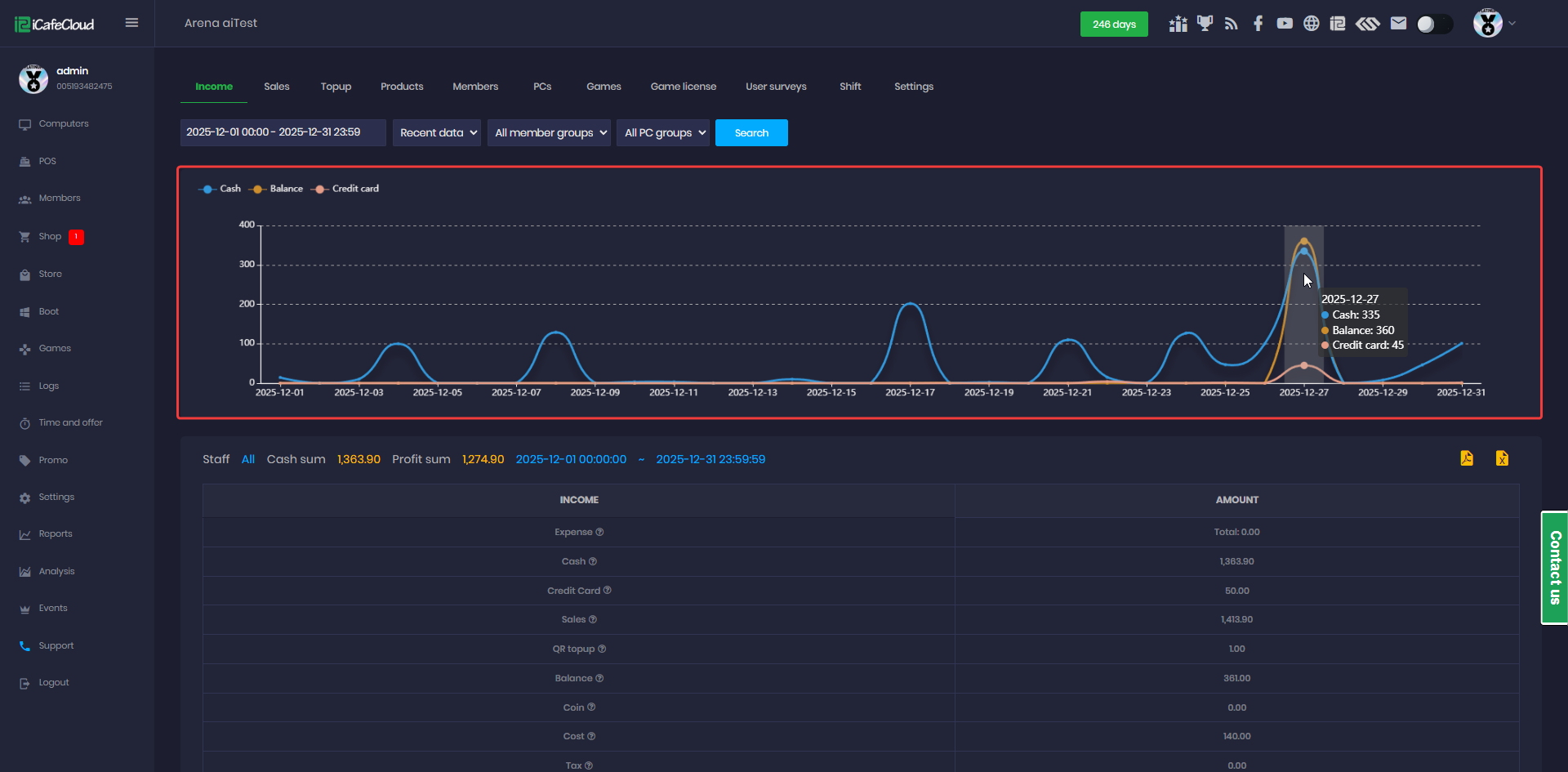
Task: Open the trophy icon in top bar
Action: coord(1205,24)
